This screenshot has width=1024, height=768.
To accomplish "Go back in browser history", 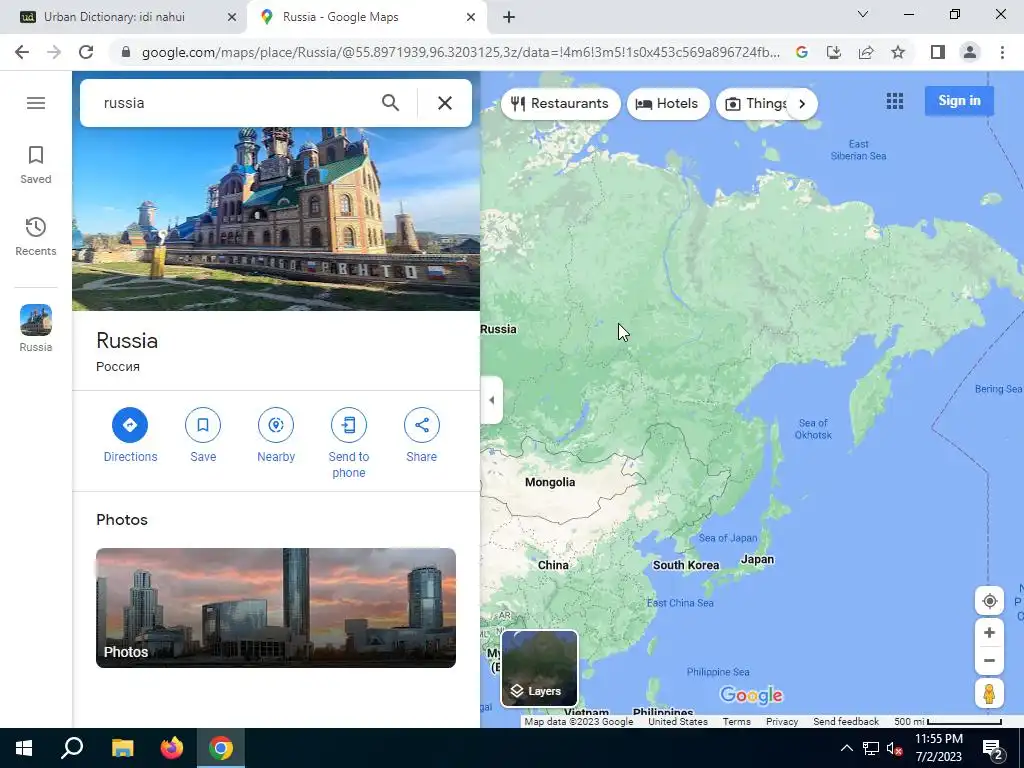I will (22, 52).
